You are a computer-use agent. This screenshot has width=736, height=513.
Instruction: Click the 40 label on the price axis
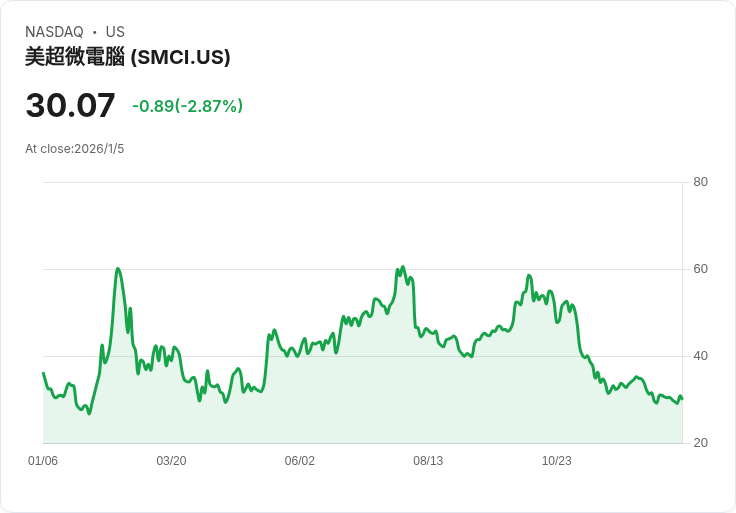pos(701,356)
